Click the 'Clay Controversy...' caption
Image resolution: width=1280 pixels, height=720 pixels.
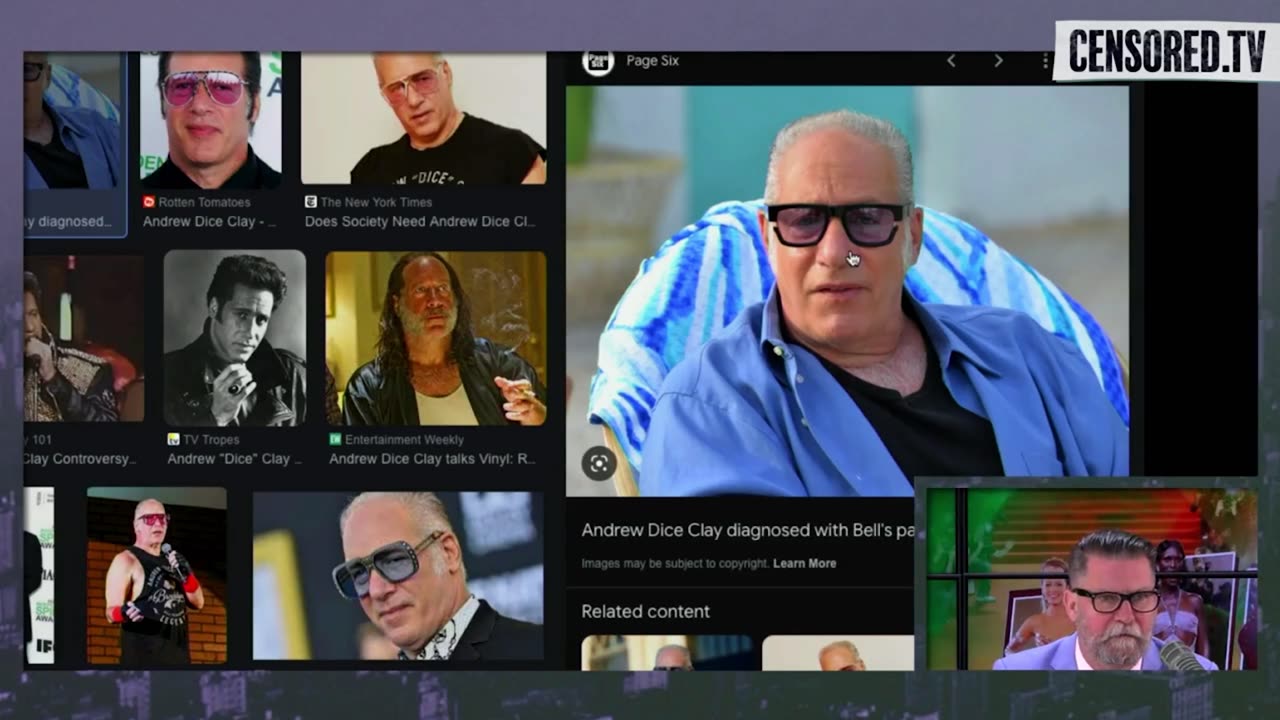78,459
